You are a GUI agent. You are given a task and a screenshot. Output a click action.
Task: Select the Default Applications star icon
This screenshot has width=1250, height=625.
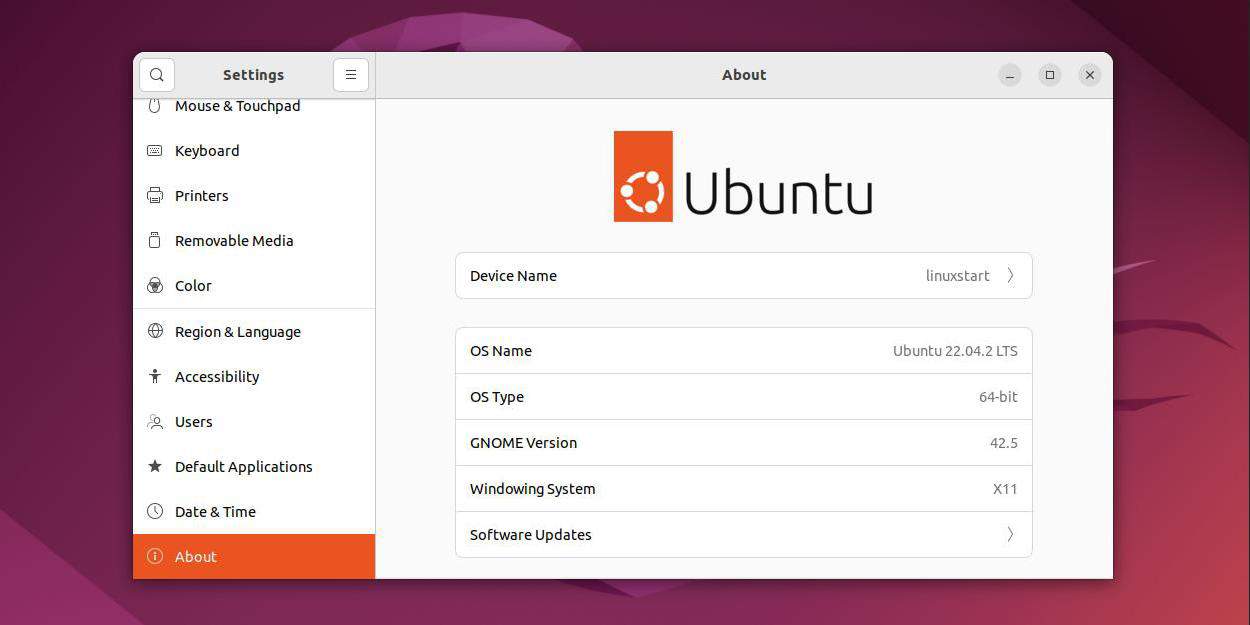(x=155, y=467)
